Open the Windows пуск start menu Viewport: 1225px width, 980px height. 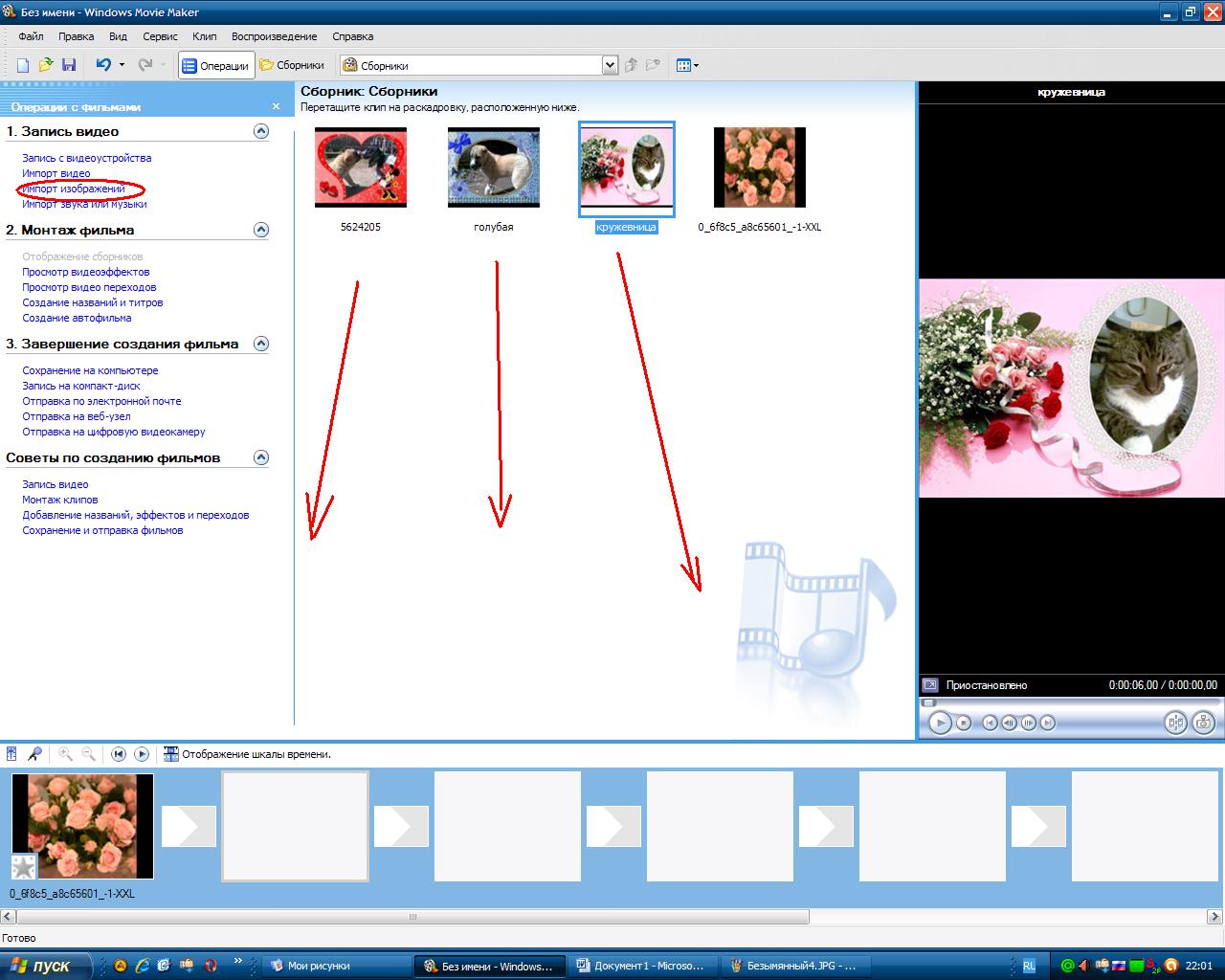point(46,966)
